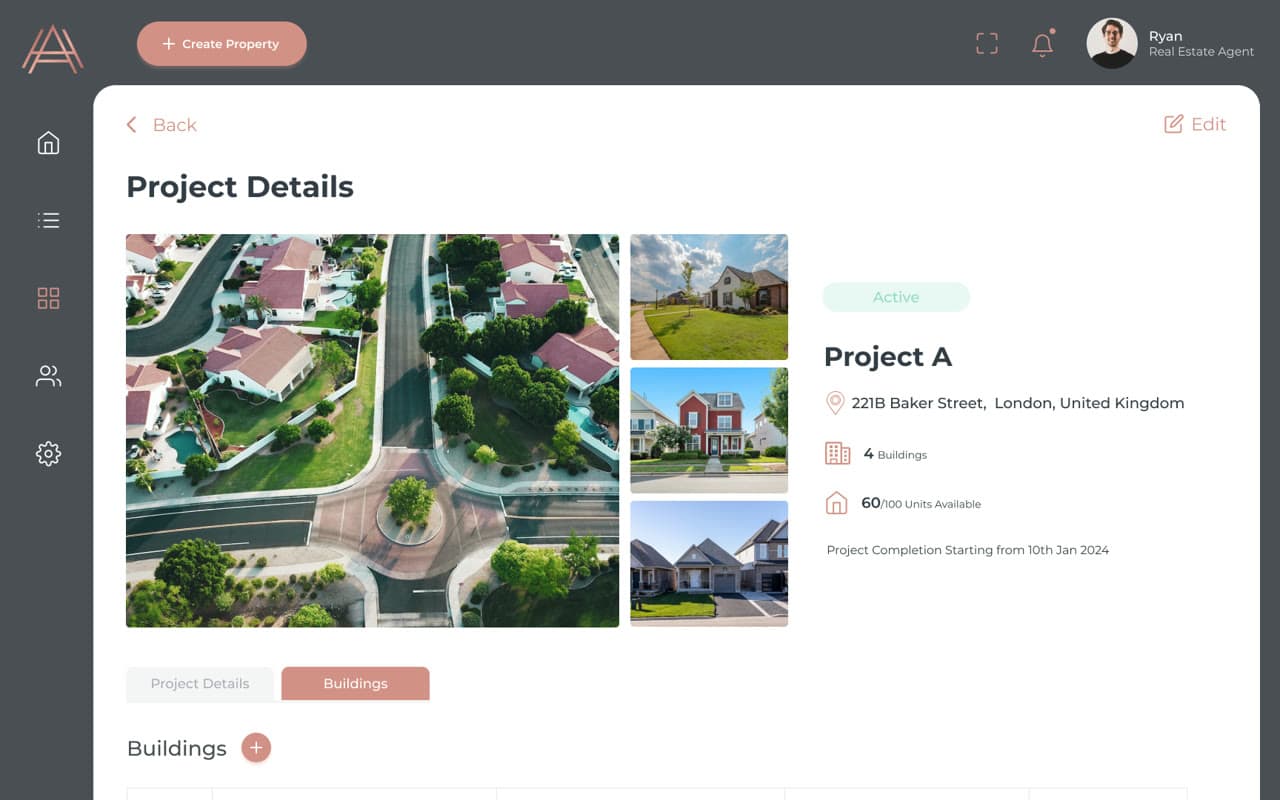Click the house icon next to Units Available
The image size is (1280, 800).
pos(836,503)
